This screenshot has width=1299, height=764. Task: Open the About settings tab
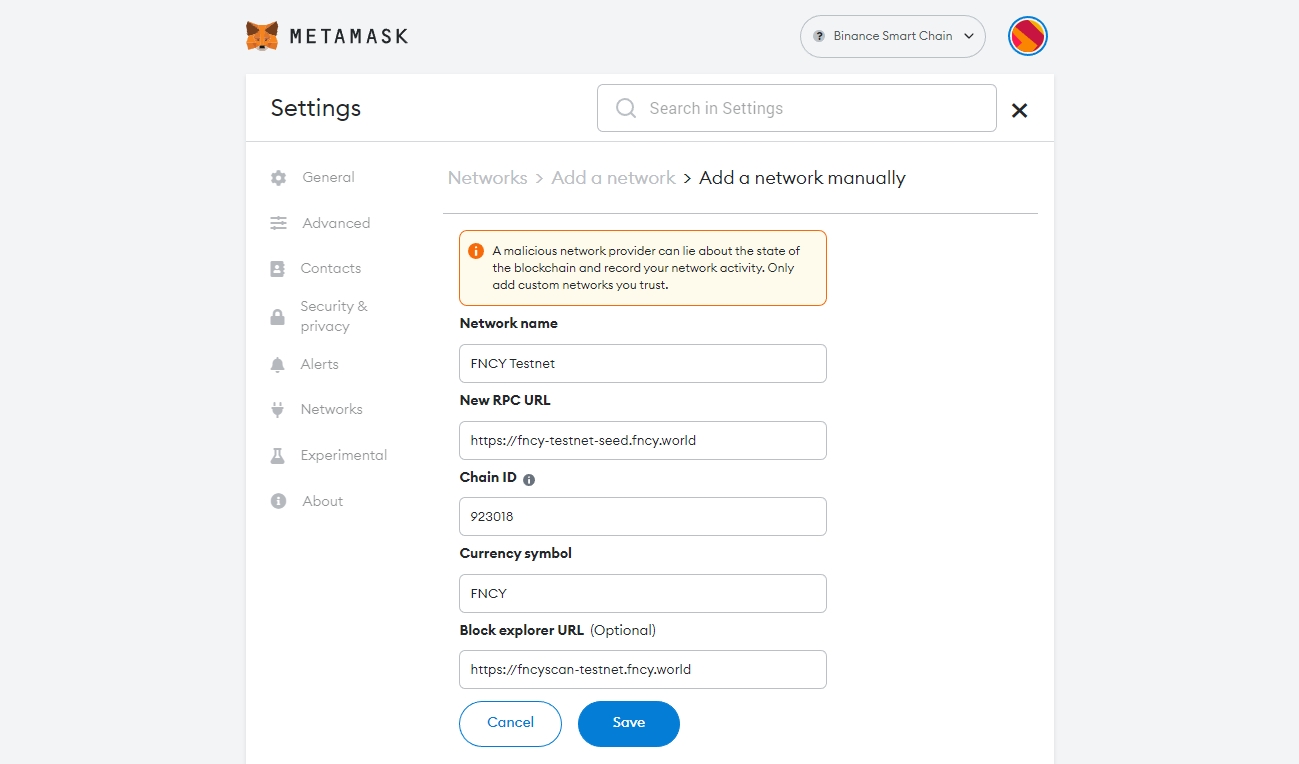tap(322, 501)
